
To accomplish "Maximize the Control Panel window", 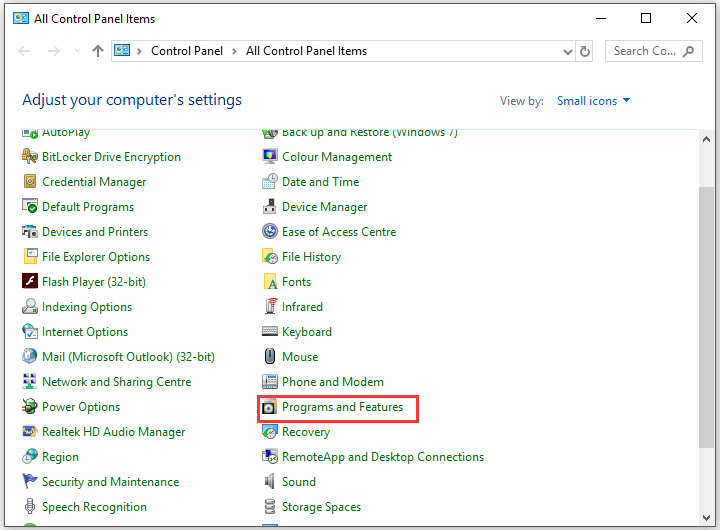I will coord(646,18).
